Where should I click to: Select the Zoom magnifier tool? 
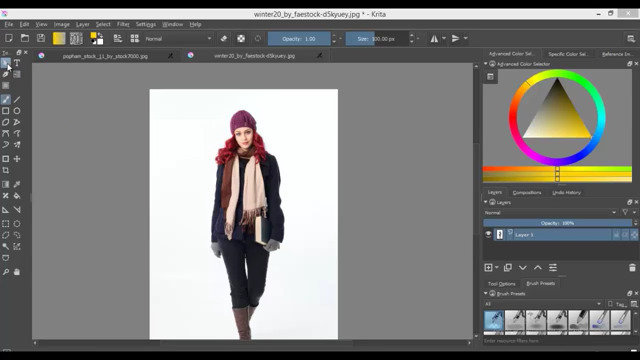pos(6,272)
